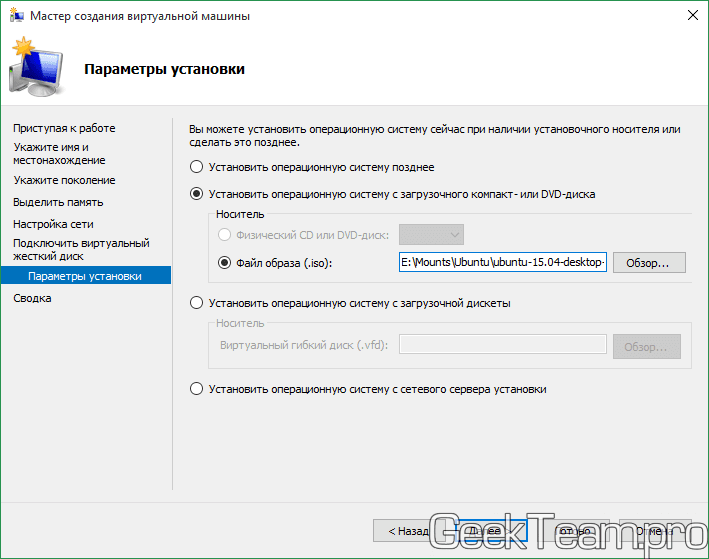Choose the 'Файл образа (.iso)' radio button

click(225, 263)
